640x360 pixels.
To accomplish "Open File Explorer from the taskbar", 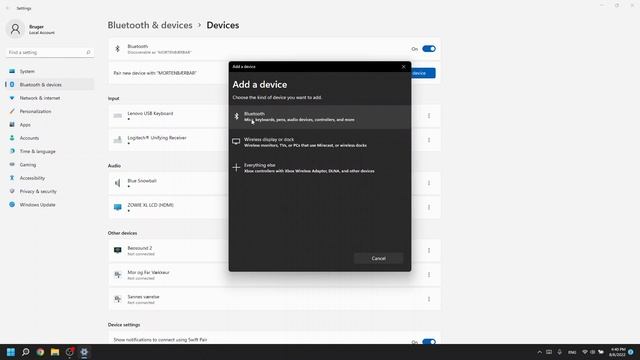I will [55, 352].
